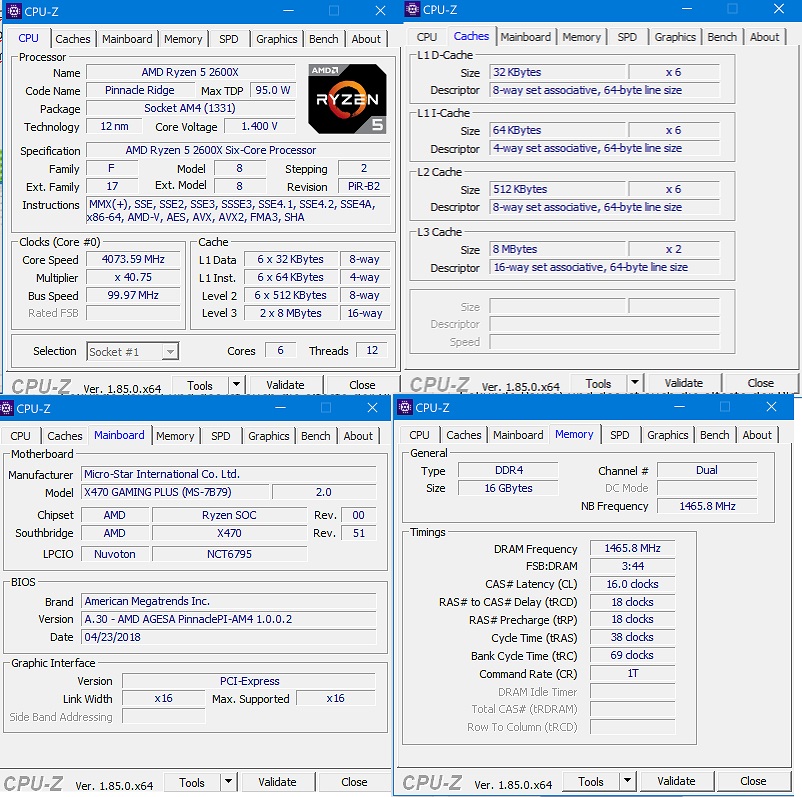Click the 69 clocks Bank Cycle Time value
802x797 pixels.
[632, 655]
